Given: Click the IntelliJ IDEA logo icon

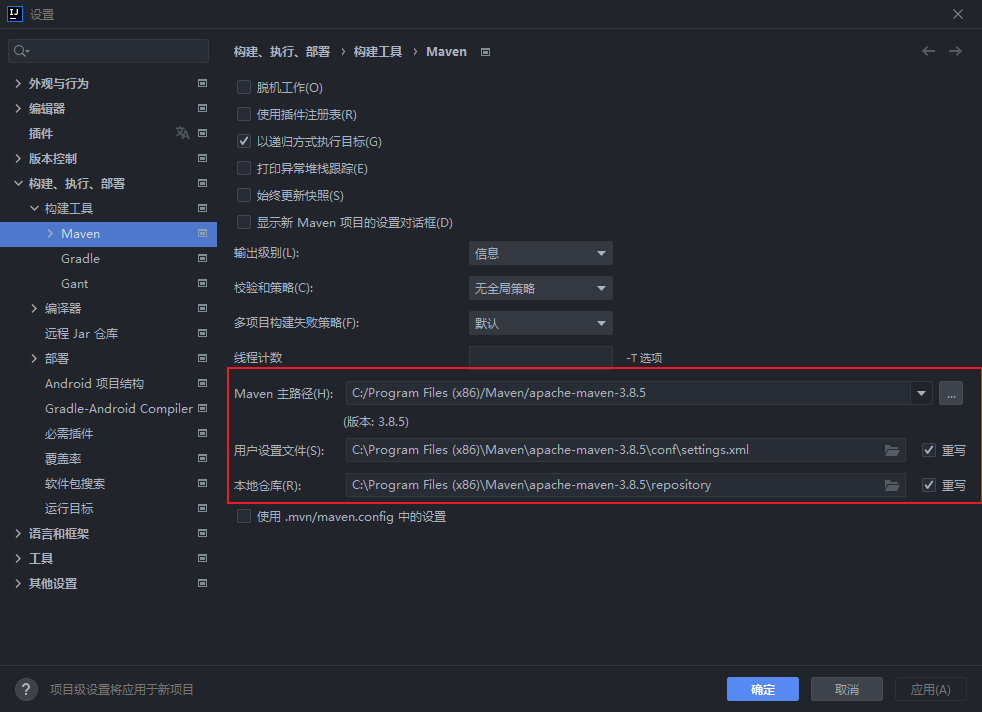Looking at the screenshot, I should [14, 14].
